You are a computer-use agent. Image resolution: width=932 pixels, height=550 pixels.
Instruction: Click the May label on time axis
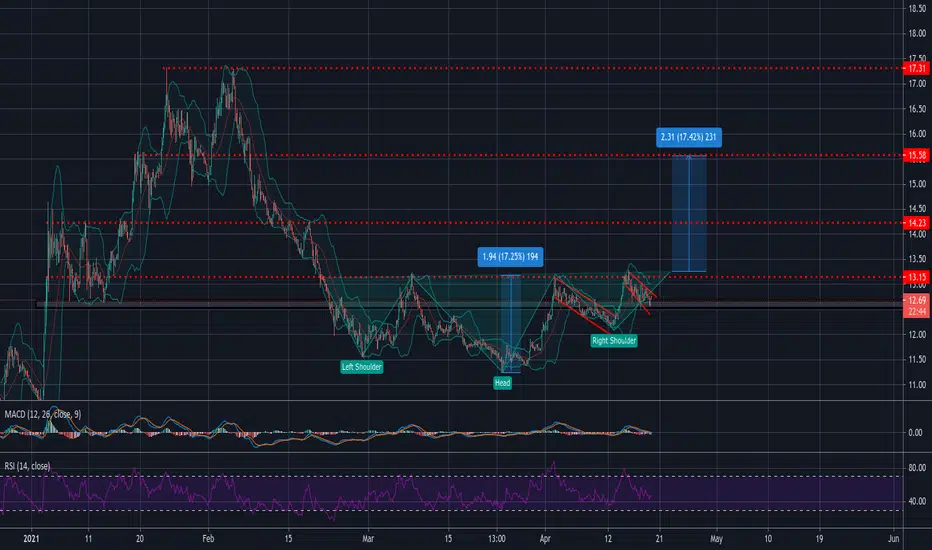716,539
